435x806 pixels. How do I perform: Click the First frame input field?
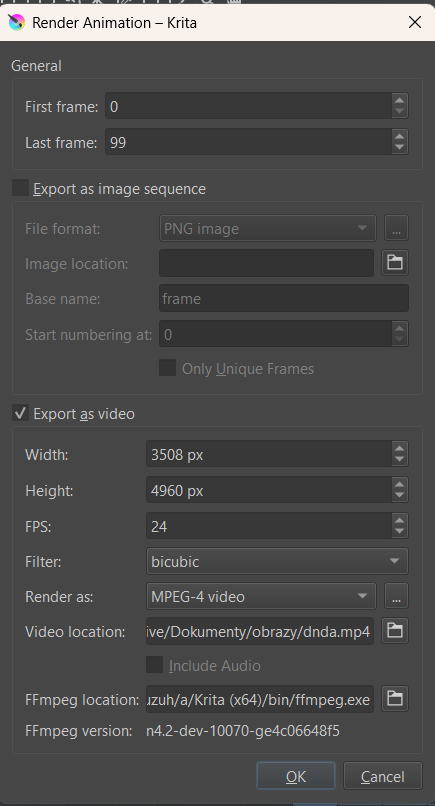tap(248, 106)
